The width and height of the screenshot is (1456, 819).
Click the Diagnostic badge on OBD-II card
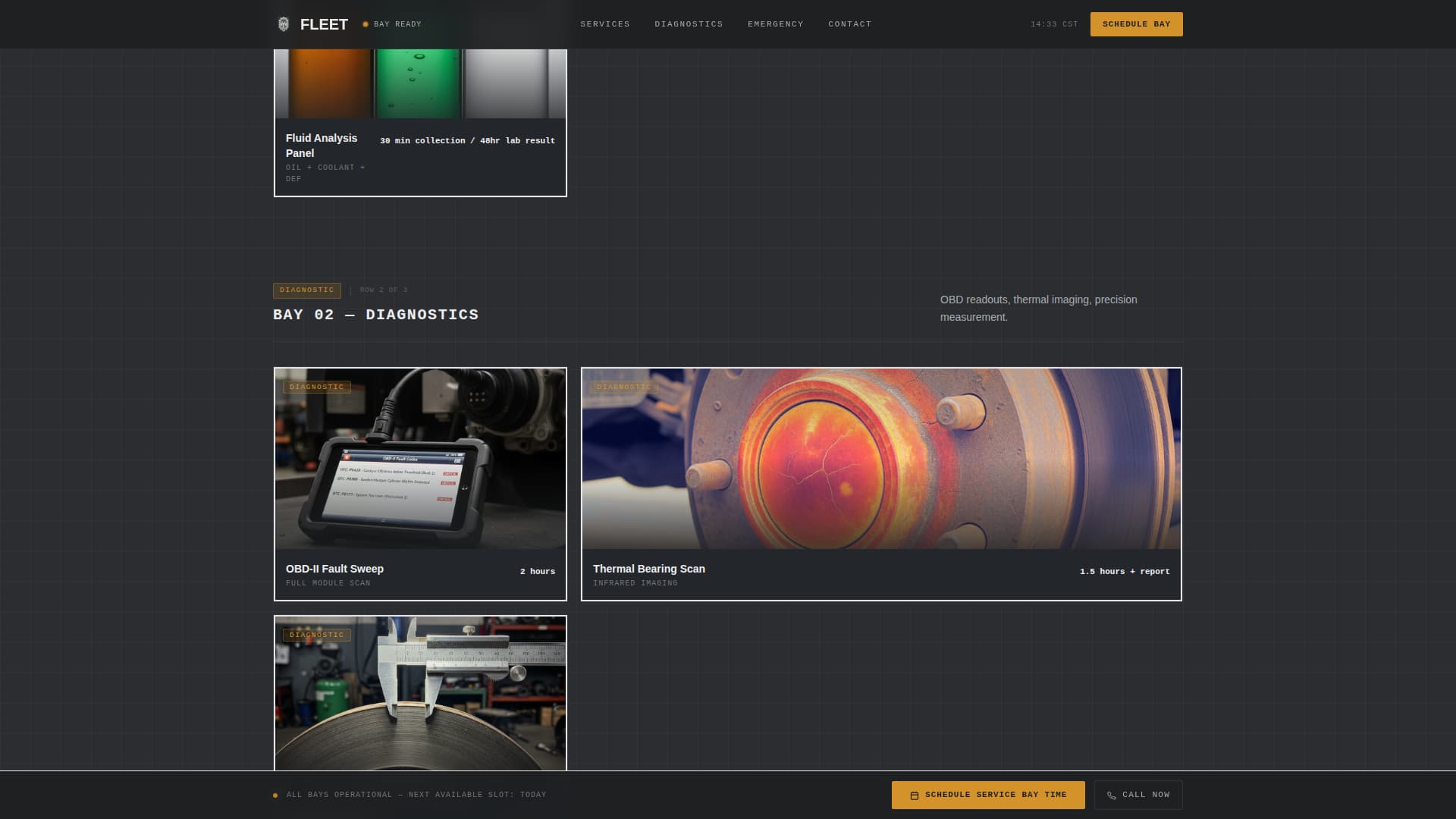317,387
